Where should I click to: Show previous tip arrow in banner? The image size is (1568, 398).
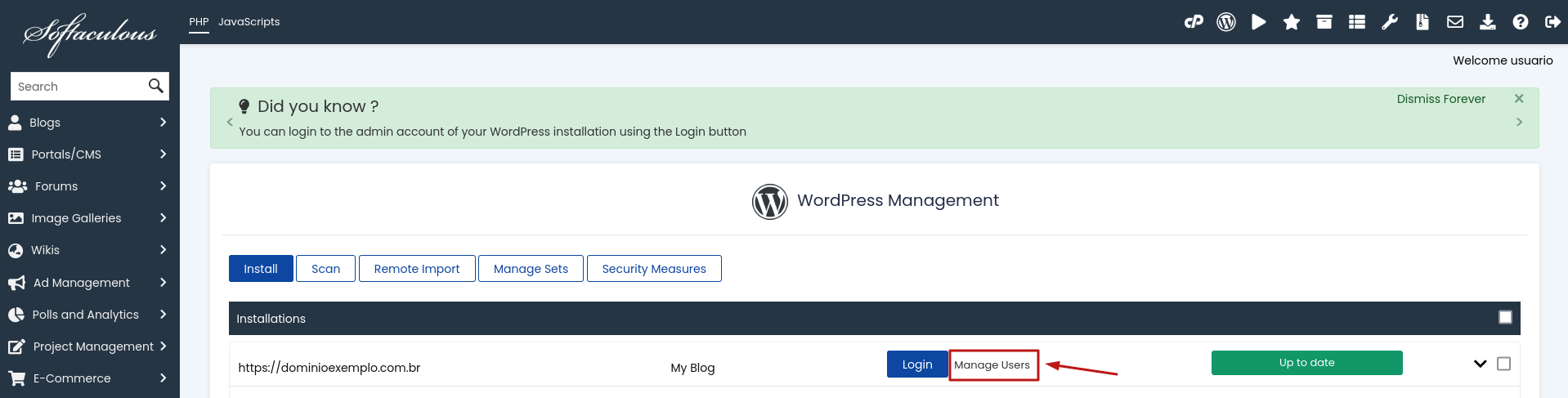point(230,122)
